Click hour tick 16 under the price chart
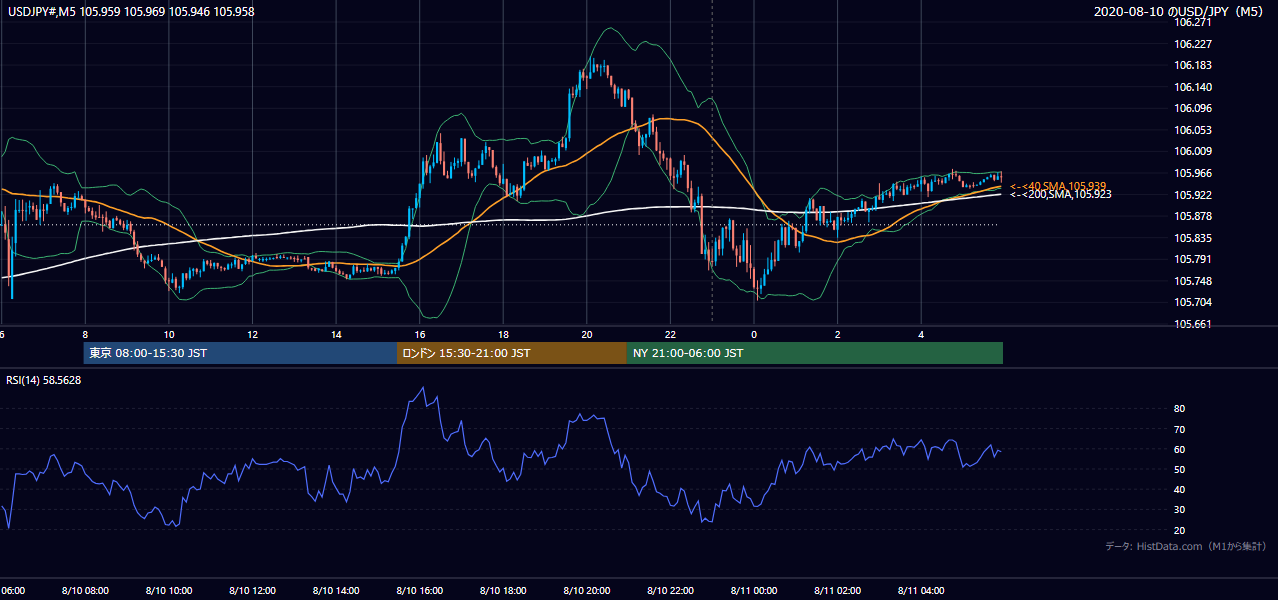The image size is (1278, 600). click(x=420, y=334)
